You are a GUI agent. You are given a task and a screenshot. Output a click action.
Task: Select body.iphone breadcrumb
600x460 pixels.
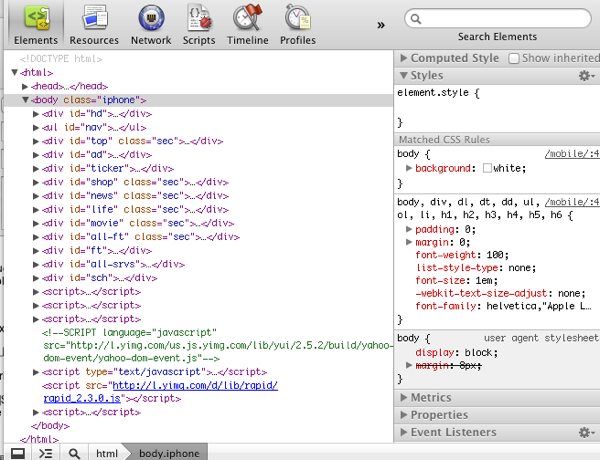pos(169,453)
